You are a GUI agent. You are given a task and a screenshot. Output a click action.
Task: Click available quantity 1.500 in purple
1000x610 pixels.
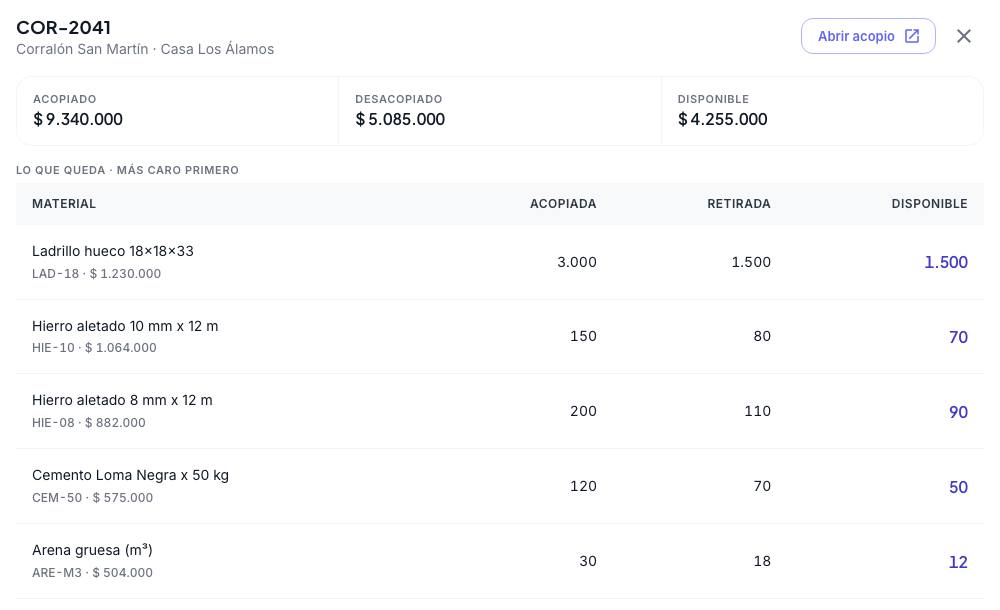coord(946,262)
